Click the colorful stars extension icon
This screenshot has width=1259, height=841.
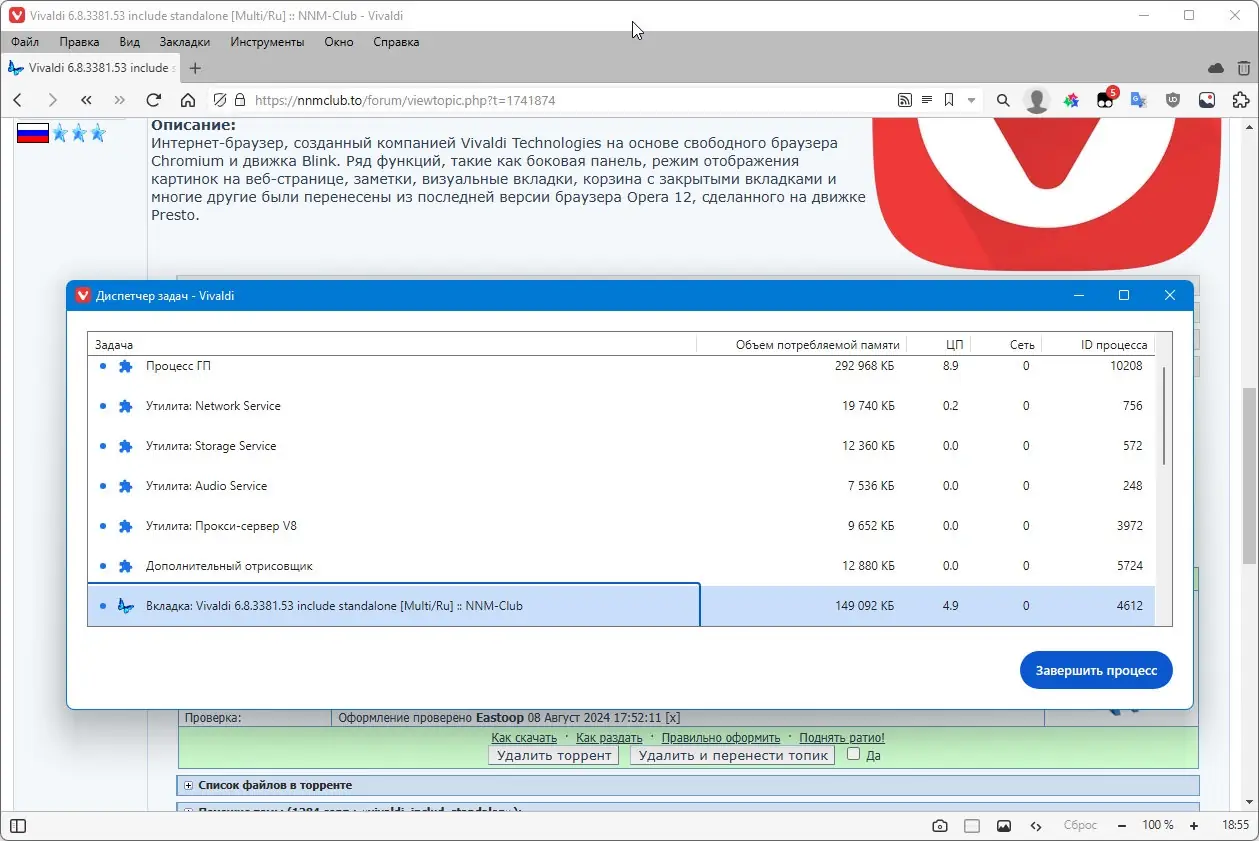pos(1071,100)
